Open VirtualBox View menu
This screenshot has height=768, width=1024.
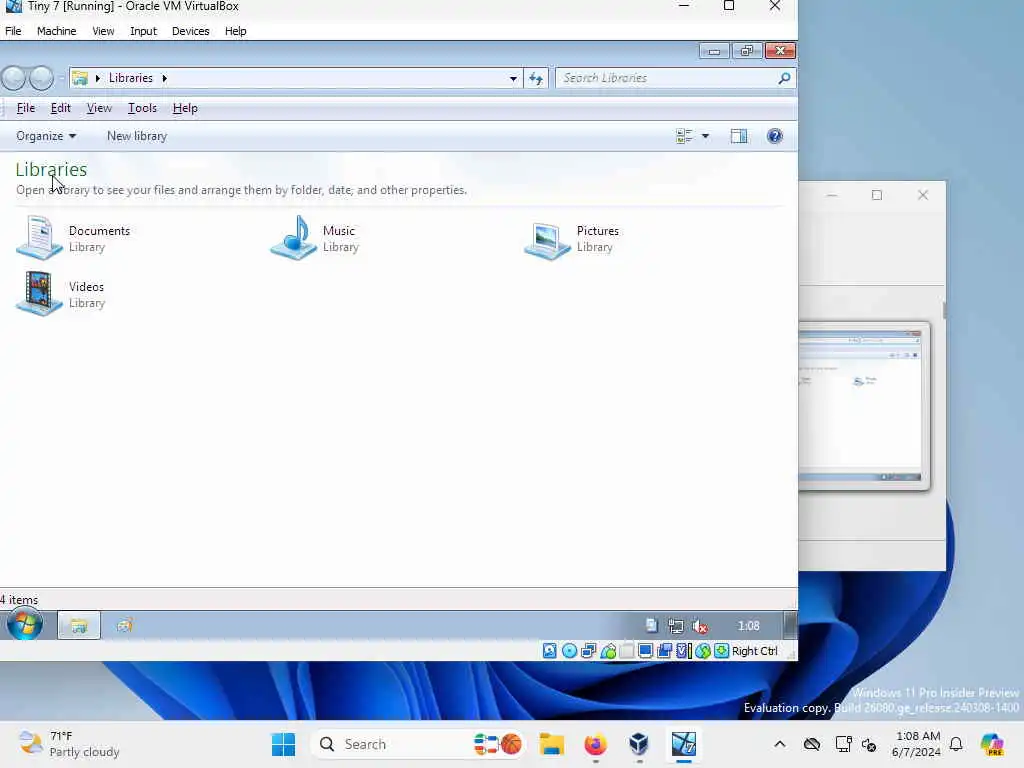tap(103, 31)
